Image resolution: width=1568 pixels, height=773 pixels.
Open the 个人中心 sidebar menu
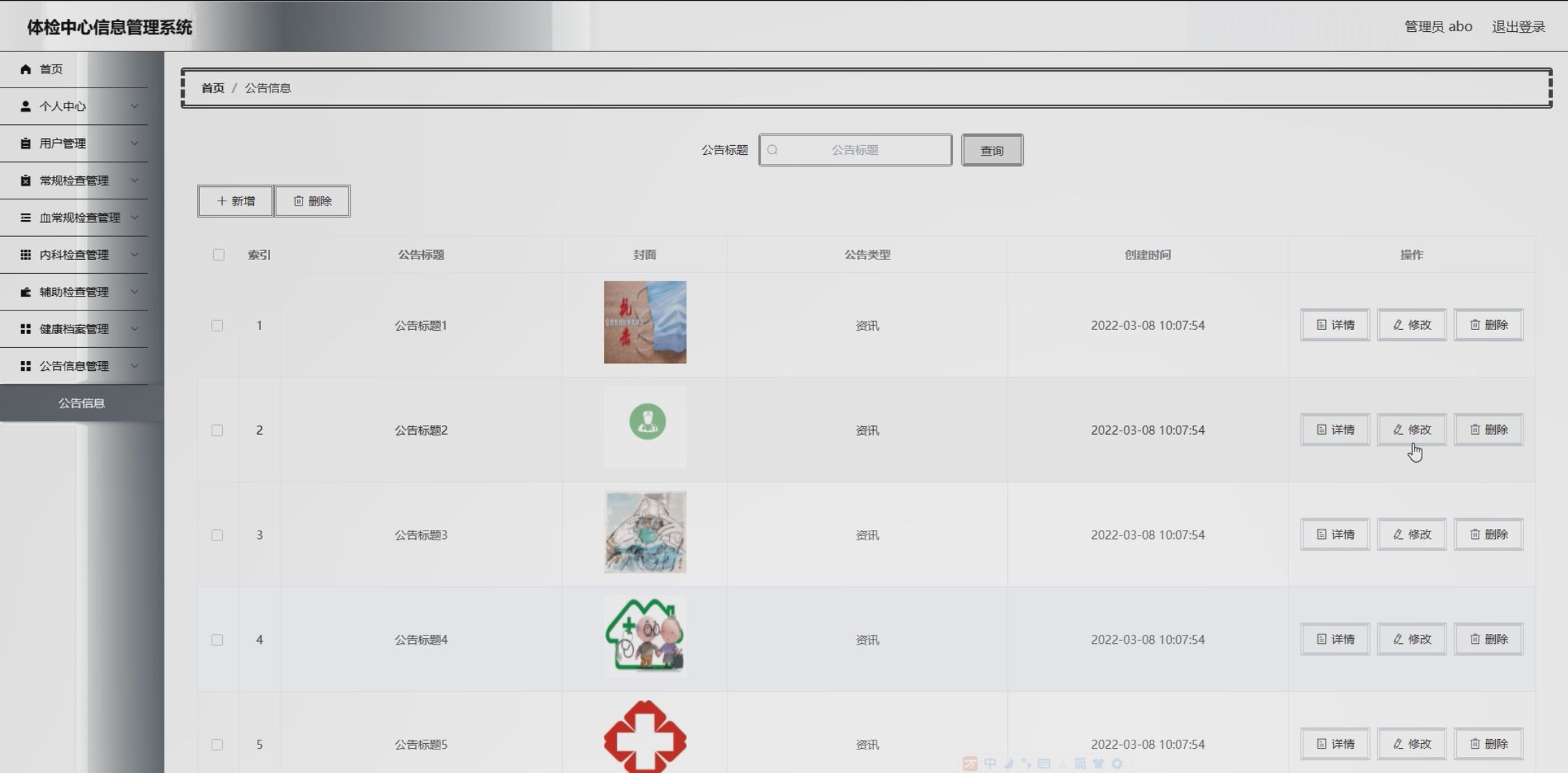pos(74,106)
